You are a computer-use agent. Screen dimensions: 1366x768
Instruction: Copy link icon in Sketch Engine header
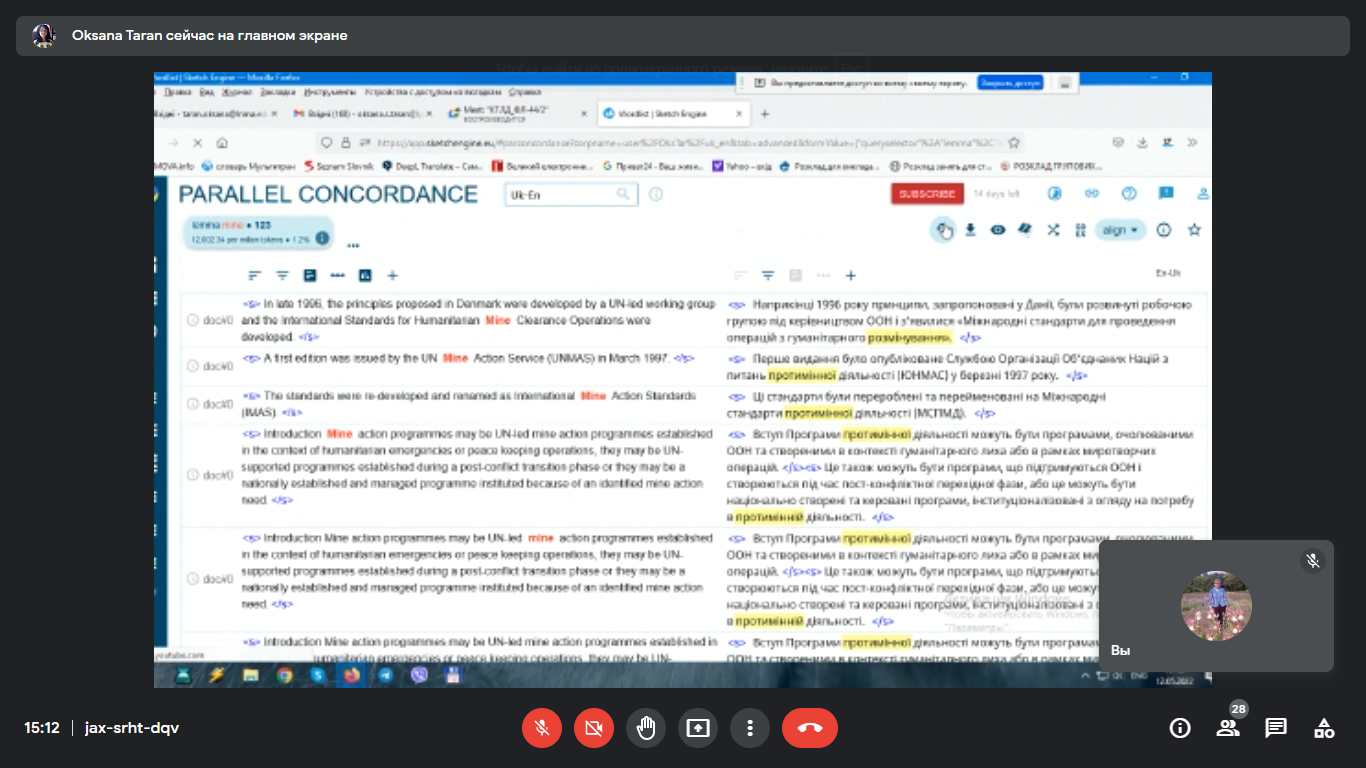pyautogui.click(x=1092, y=194)
